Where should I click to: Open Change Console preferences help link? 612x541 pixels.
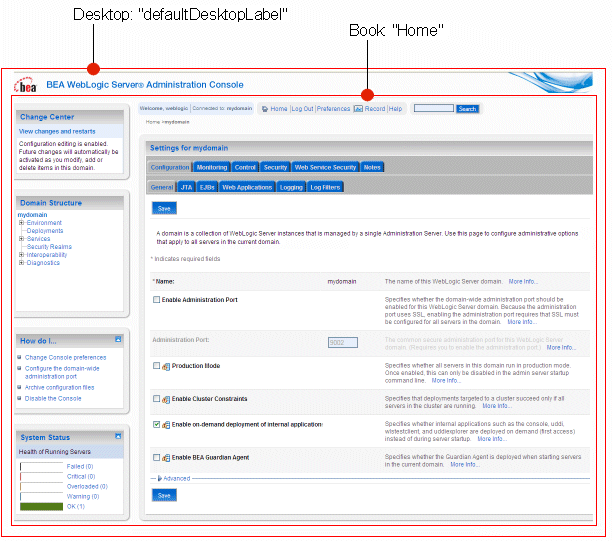coord(66,358)
